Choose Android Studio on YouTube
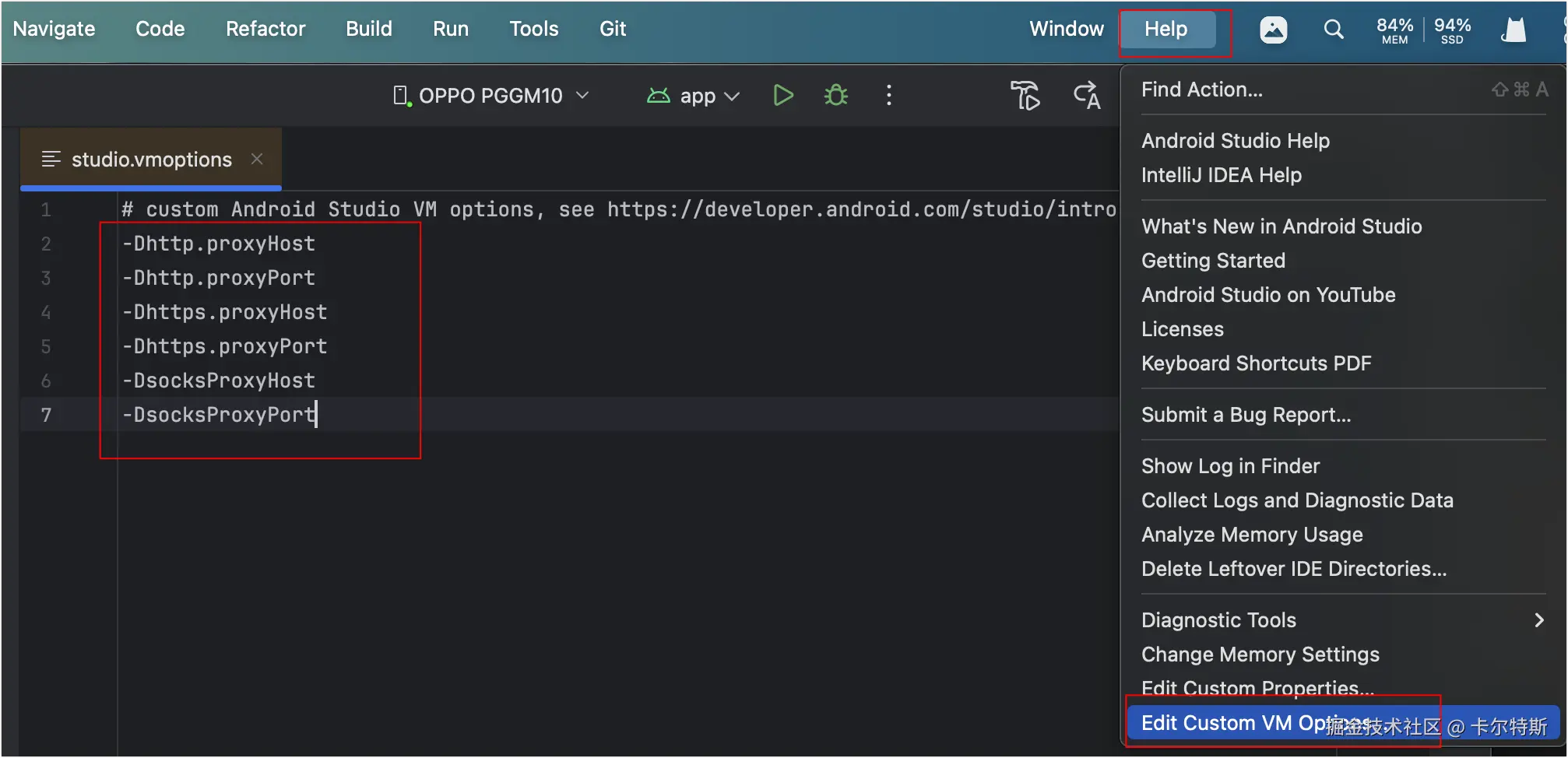This screenshot has width=1568, height=758. [1344, 295]
